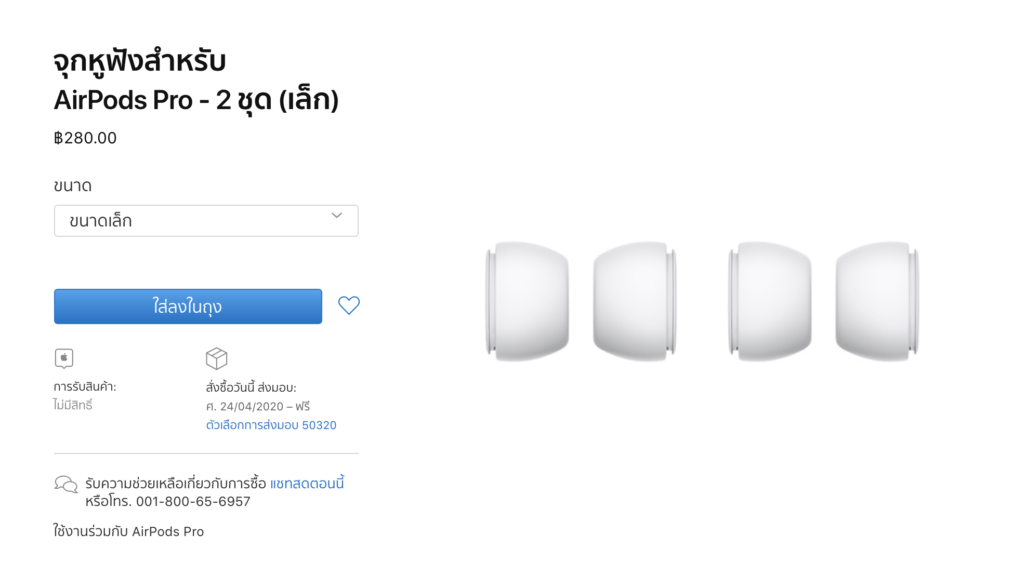Click the fourth ear tip image
Screen dimensions: 1024x561
tap(877, 301)
